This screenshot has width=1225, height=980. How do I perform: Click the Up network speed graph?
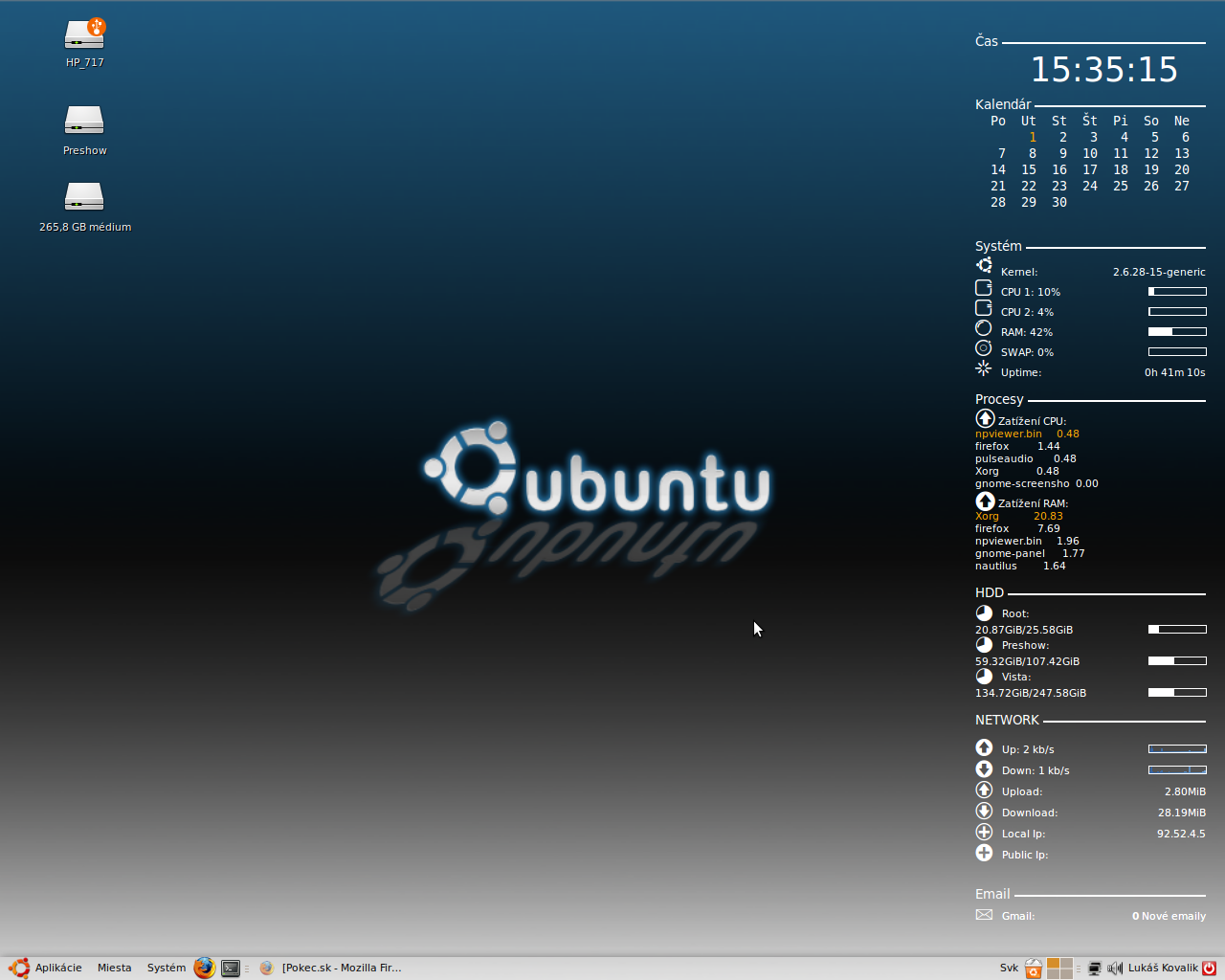point(1177,749)
